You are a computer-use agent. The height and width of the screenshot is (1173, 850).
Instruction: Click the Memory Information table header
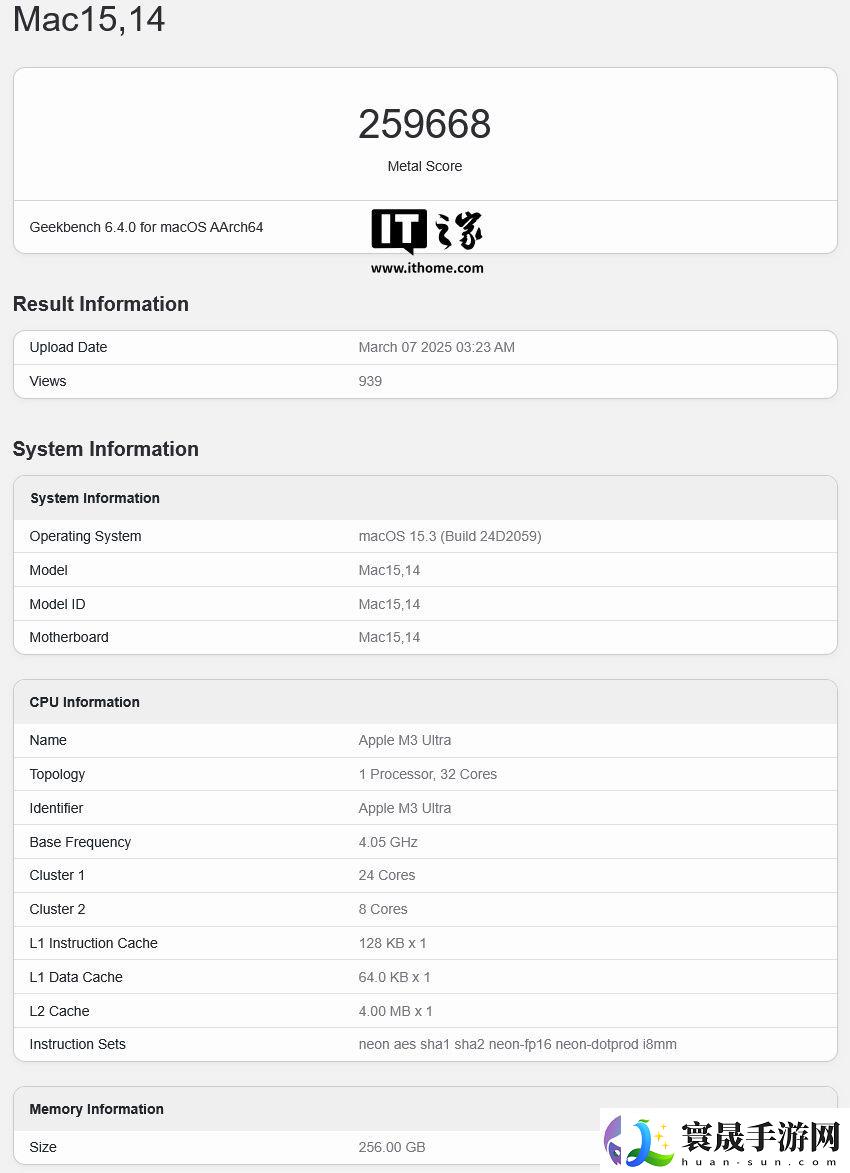click(96, 1109)
